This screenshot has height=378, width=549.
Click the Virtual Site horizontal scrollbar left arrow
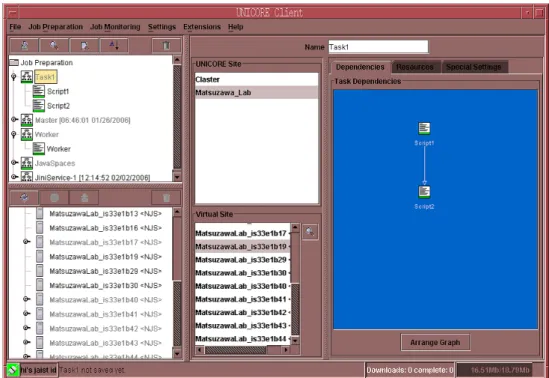click(x=200, y=350)
